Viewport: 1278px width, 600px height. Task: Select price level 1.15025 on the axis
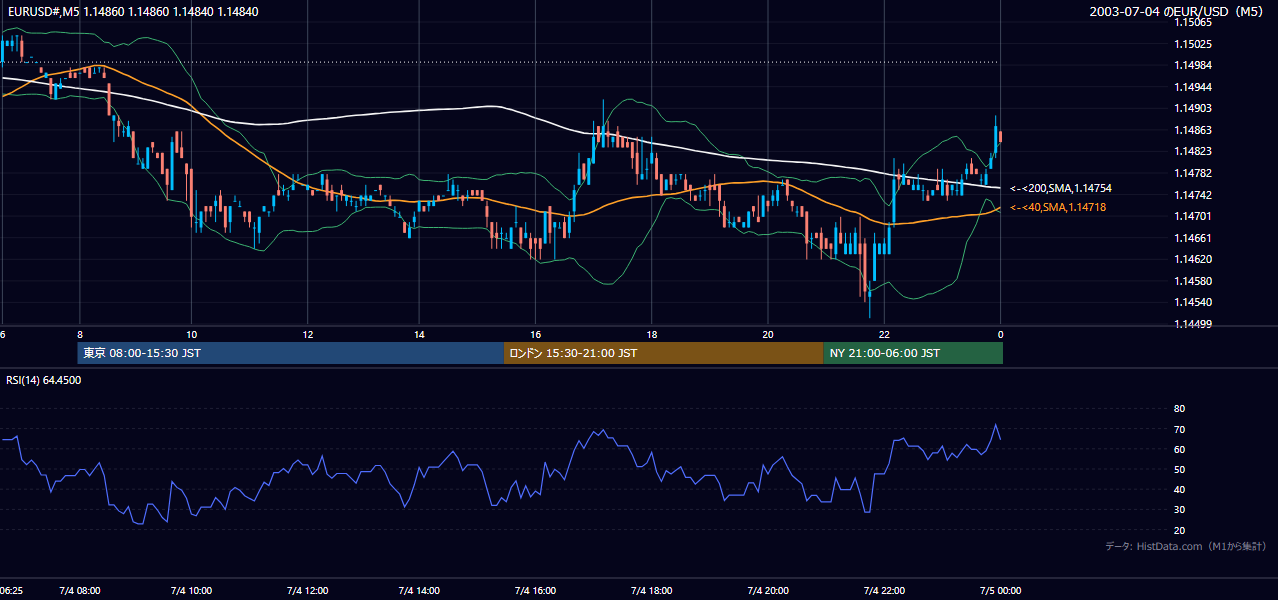(x=1192, y=44)
